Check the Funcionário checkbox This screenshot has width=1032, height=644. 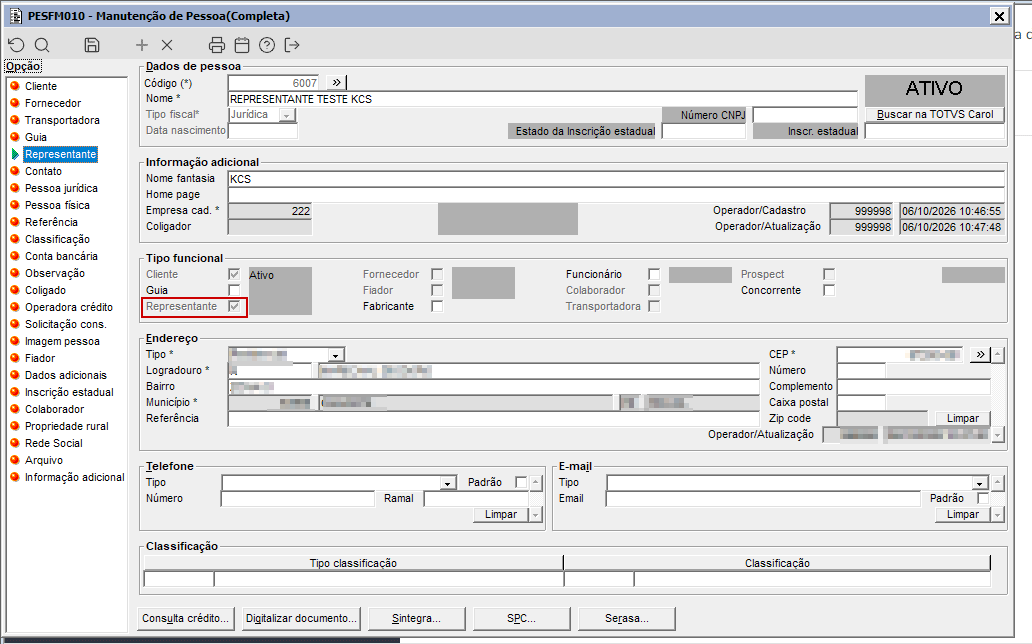tap(654, 274)
